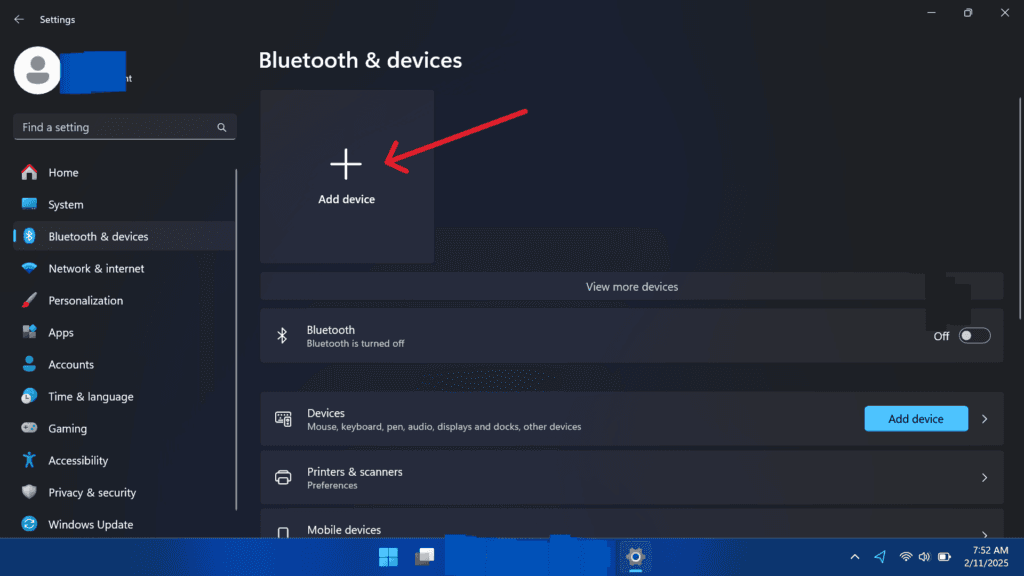Click the Mobile devices phone icon

click(283, 532)
